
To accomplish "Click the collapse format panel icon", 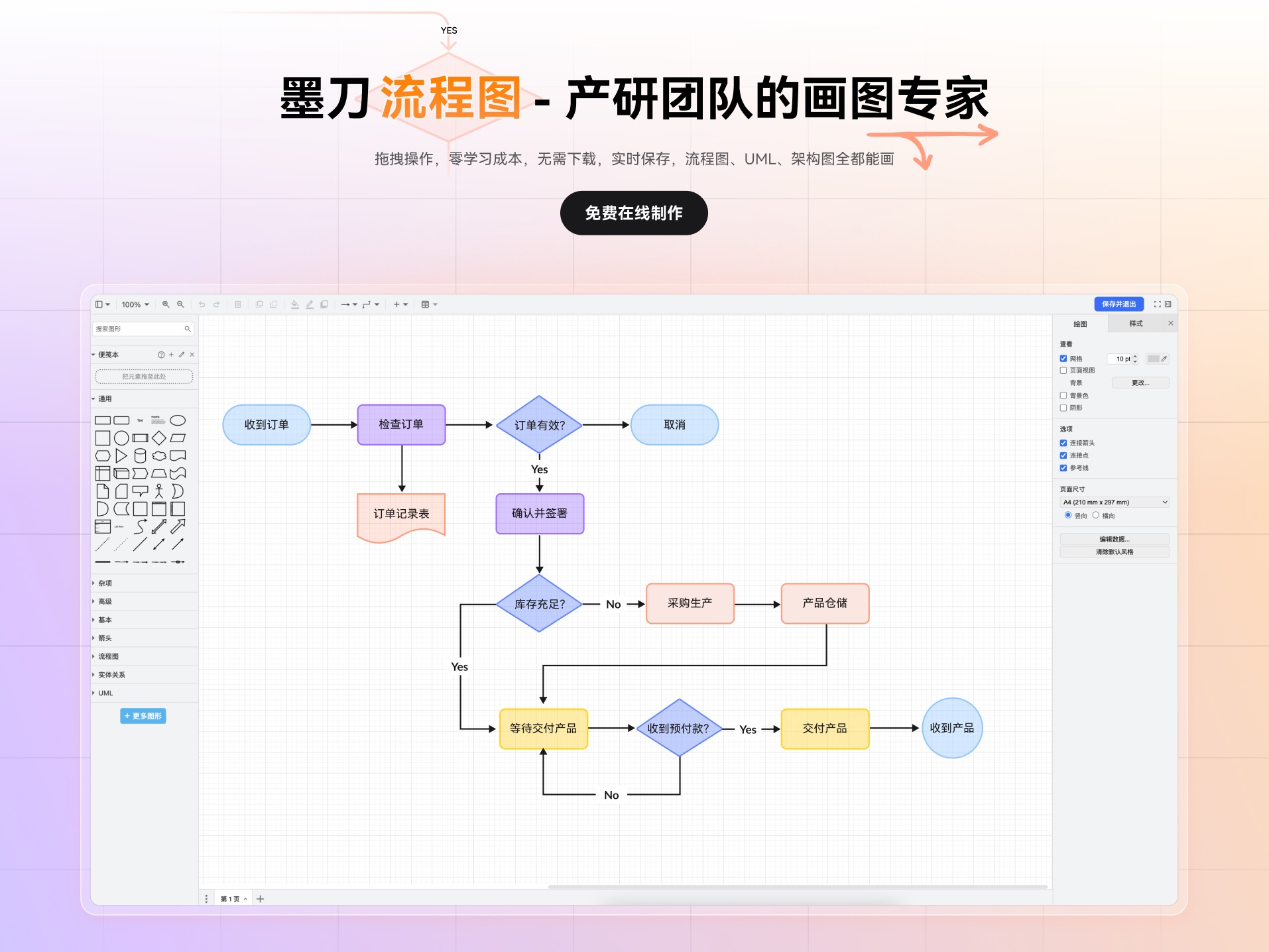I will point(1168,304).
